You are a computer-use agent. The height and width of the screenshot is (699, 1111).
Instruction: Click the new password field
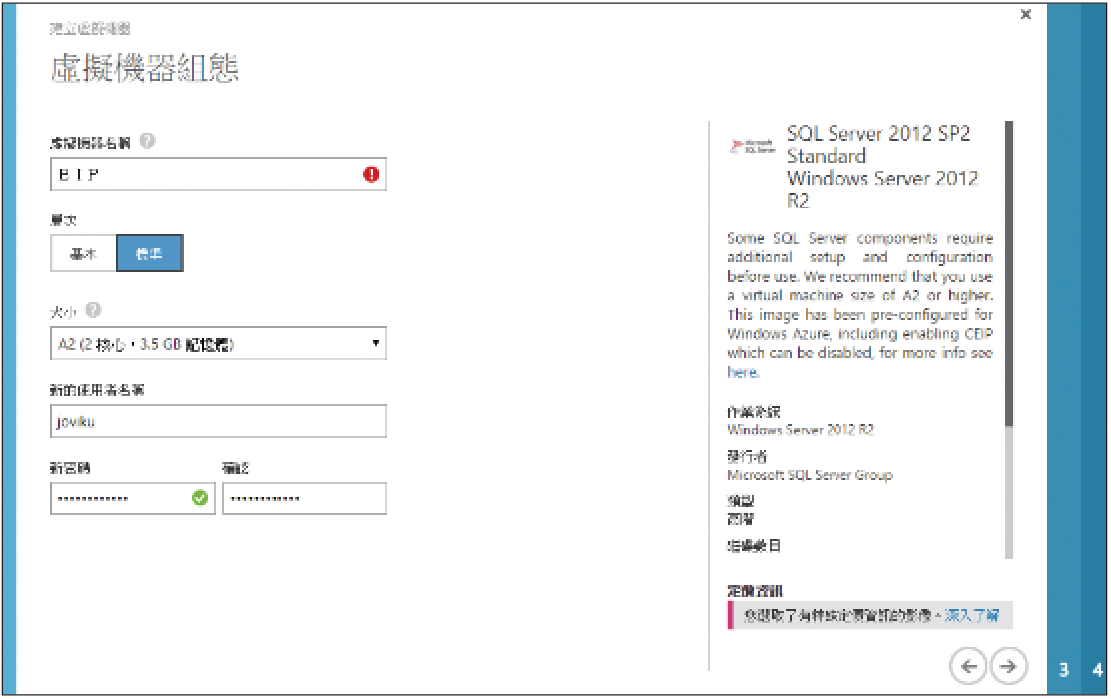pos(132,499)
